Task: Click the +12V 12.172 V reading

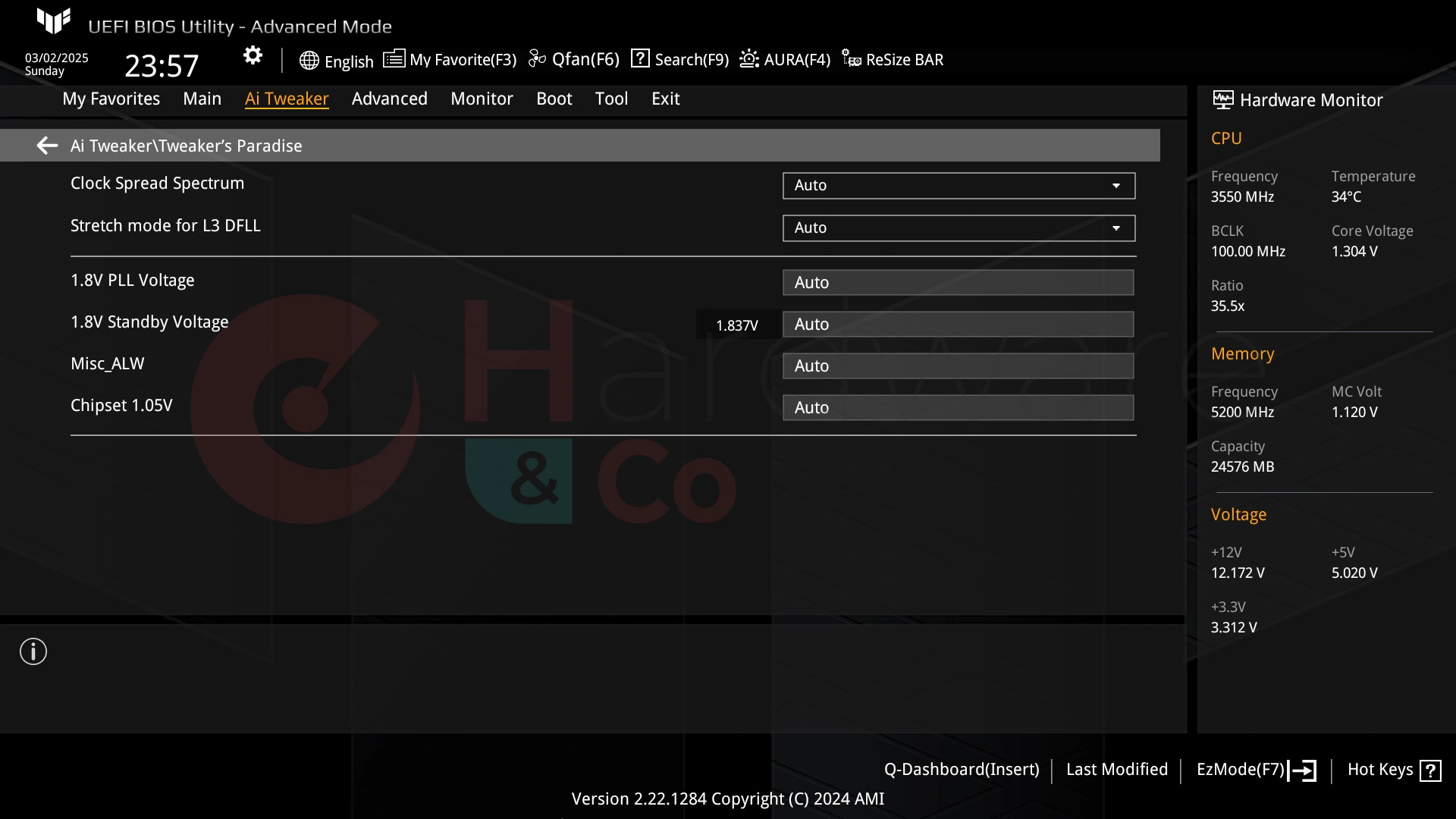Action: coord(1238,573)
